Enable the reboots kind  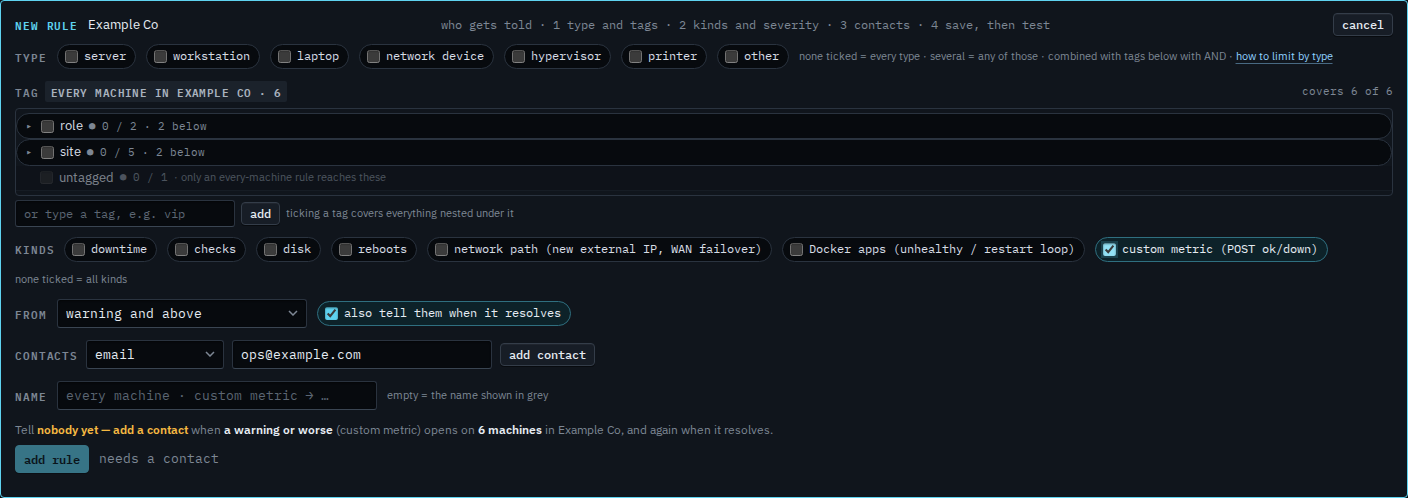click(x=345, y=250)
